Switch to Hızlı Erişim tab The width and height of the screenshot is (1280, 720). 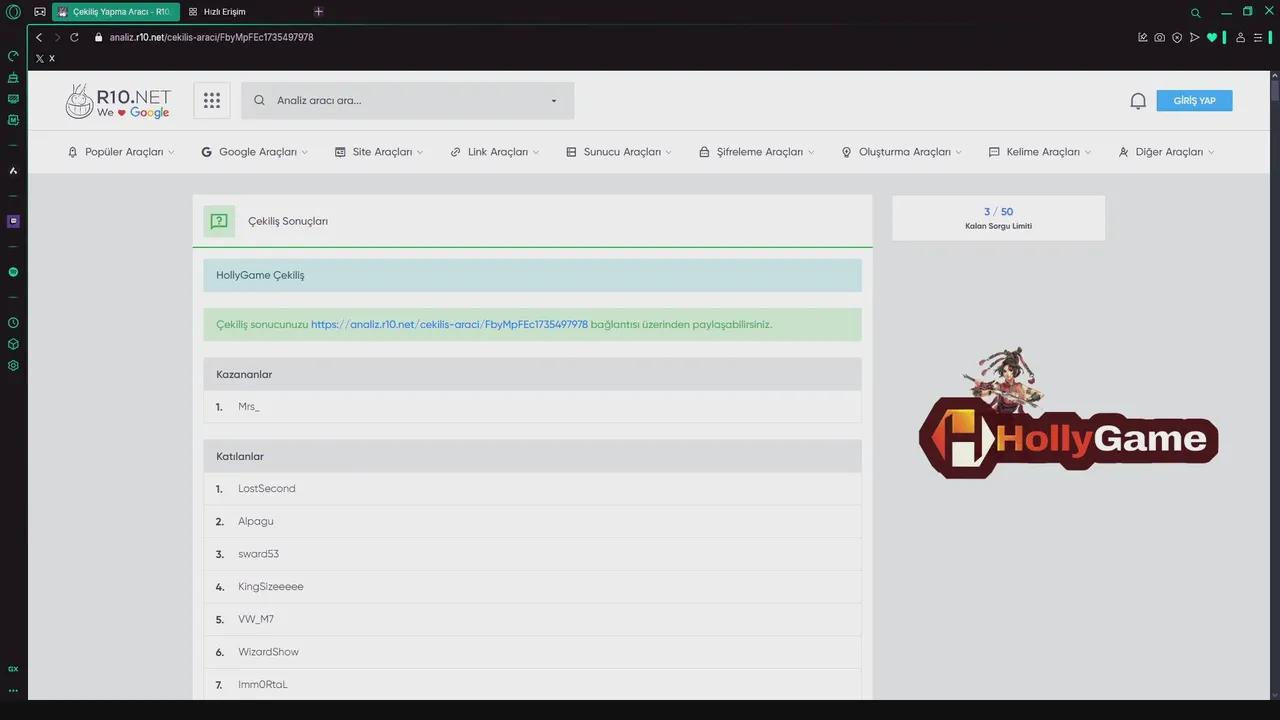tap(218, 12)
